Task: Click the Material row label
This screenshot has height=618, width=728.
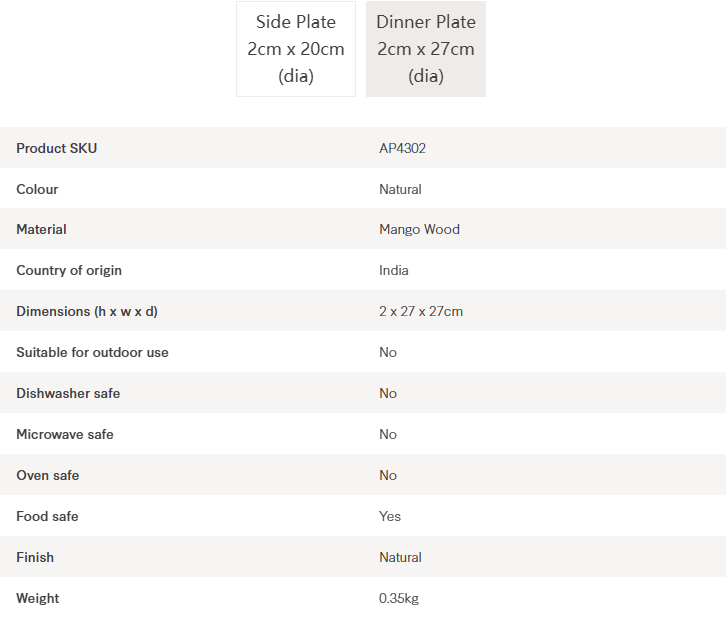Action: 41,229
